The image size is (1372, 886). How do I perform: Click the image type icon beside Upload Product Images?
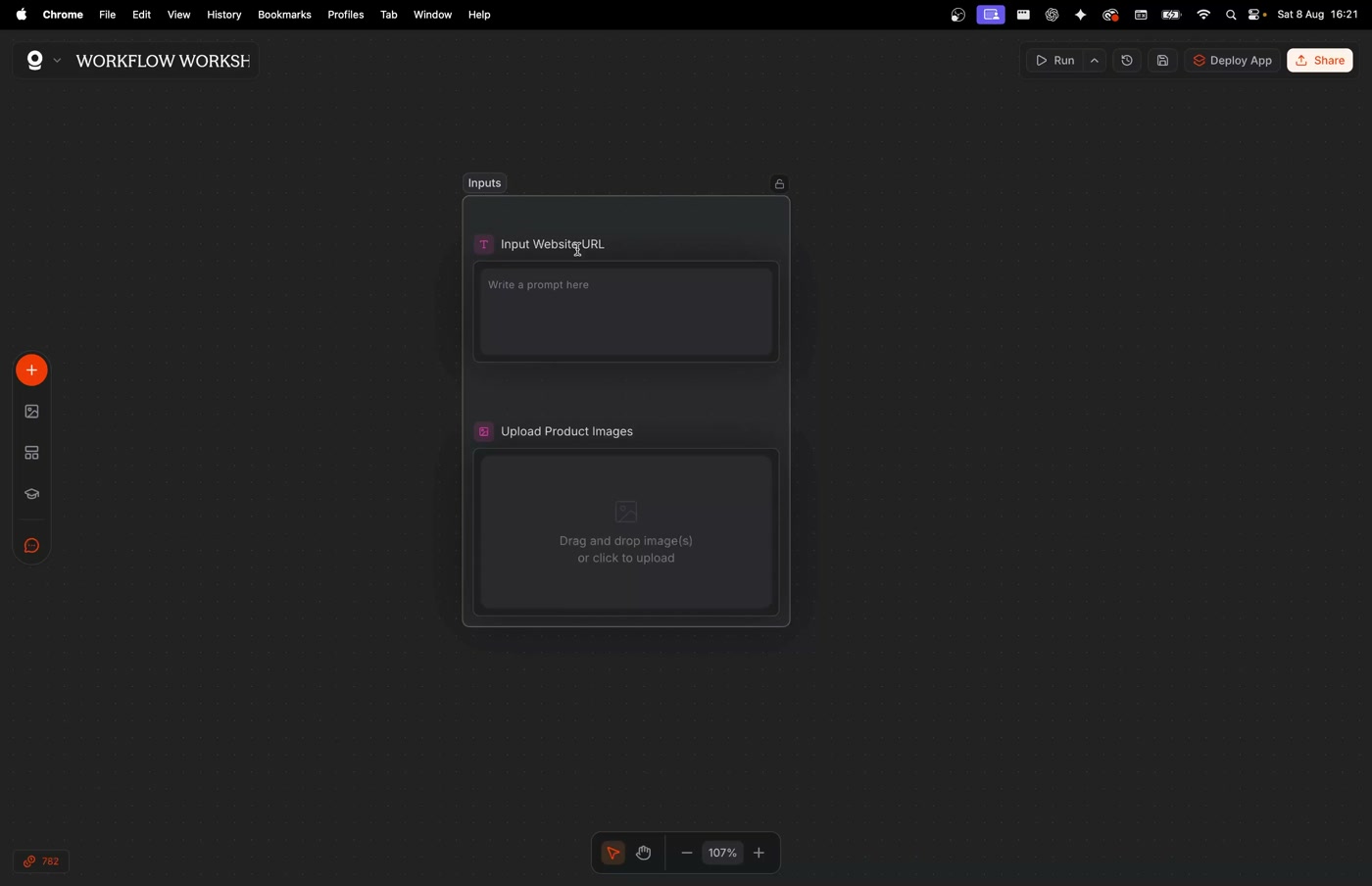click(x=483, y=432)
